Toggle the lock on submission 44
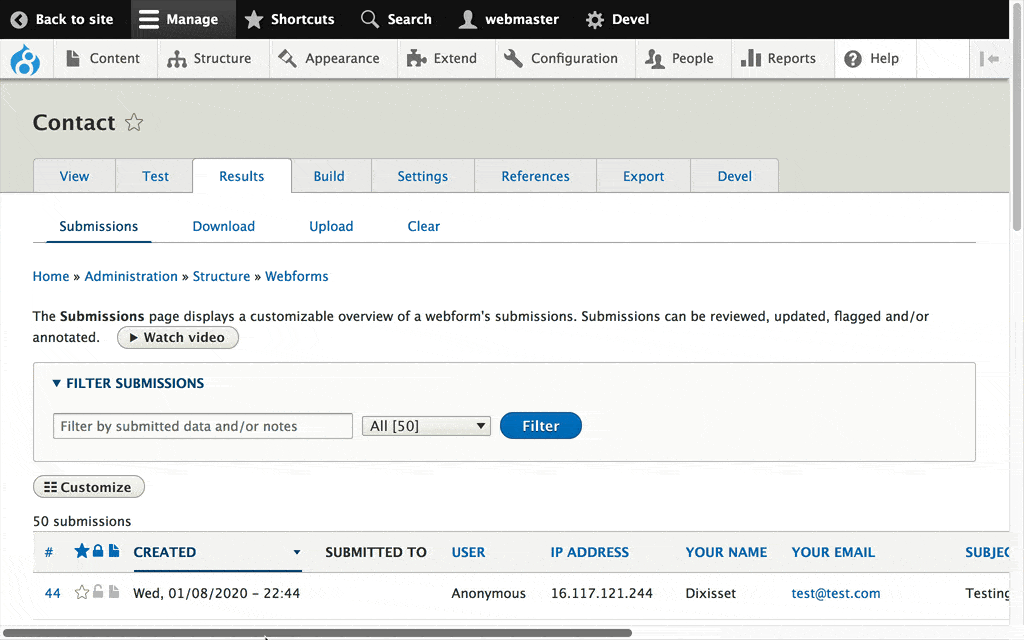Viewport: 1024px width, 640px height. coord(98,592)
